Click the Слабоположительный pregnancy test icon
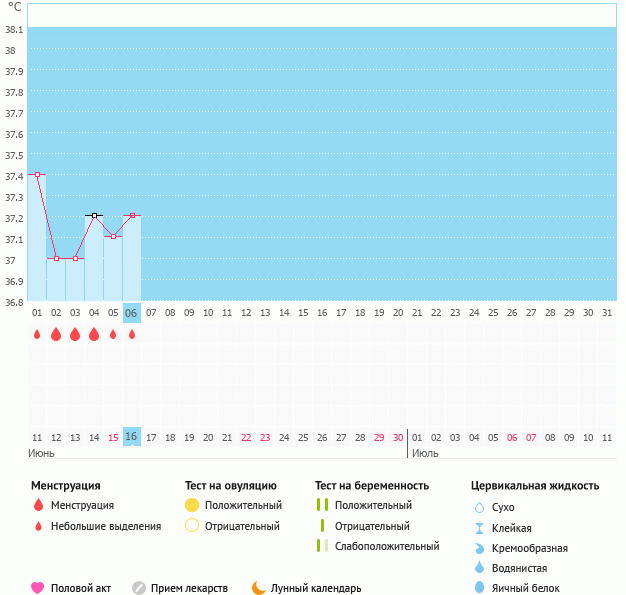 (x=322, y=546)
